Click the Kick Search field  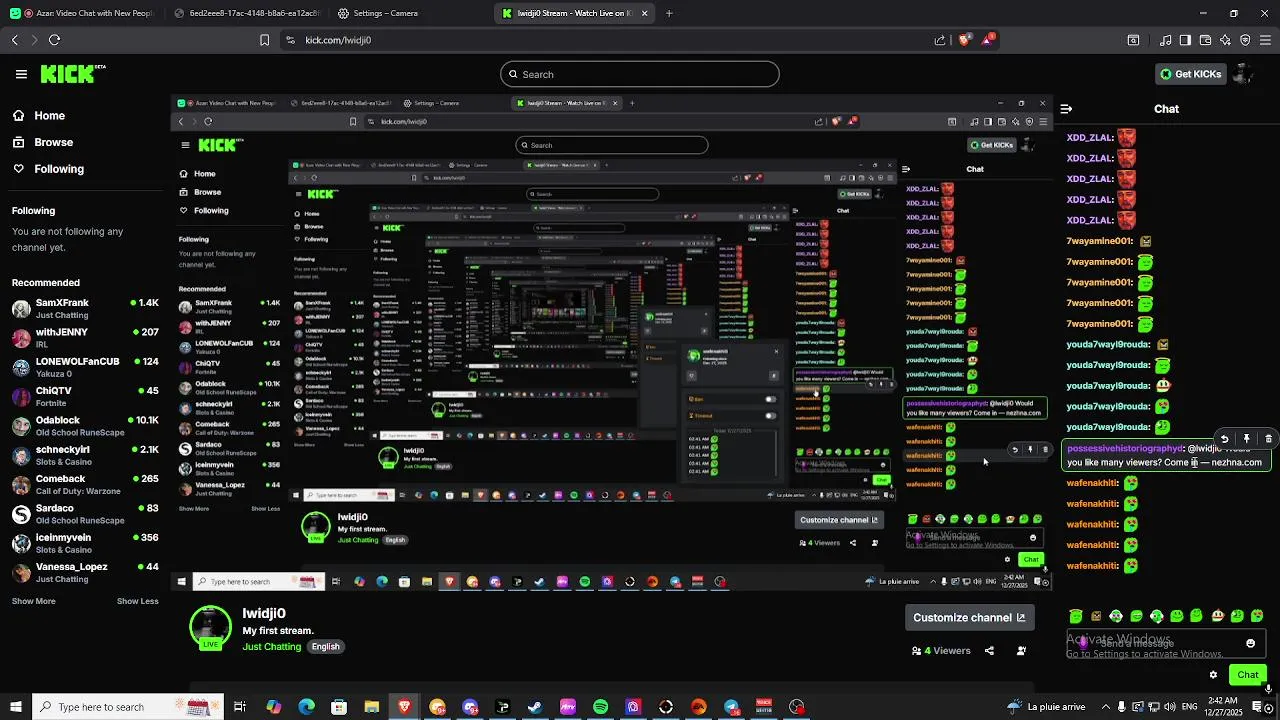[x=640, y=74]
